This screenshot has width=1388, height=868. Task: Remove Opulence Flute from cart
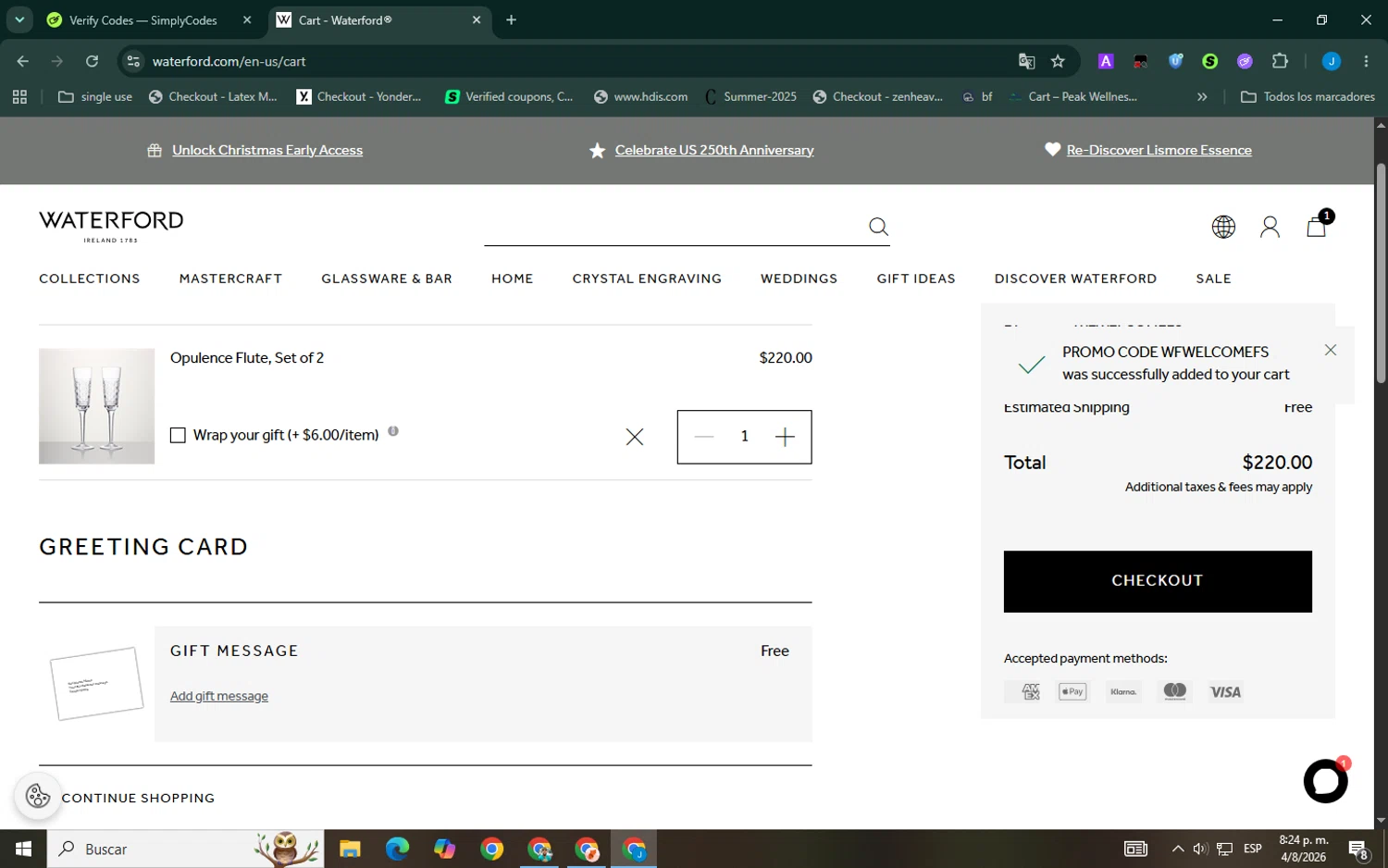pyautogui.click(x=634, y=437)
